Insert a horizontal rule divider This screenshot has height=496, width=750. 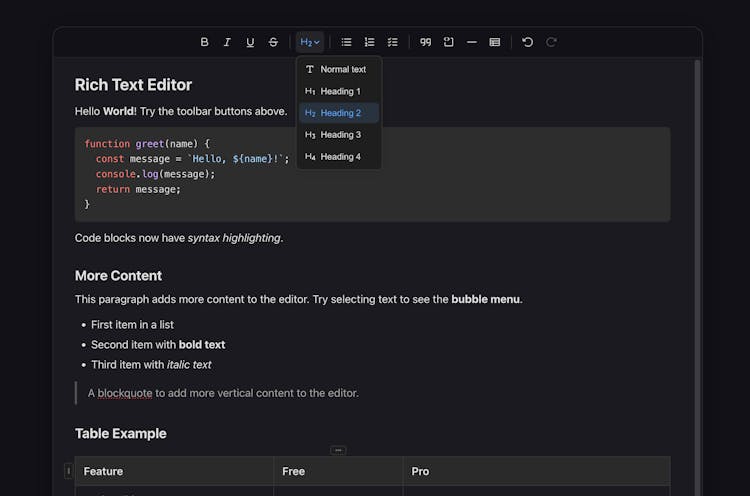click(472, 42)
